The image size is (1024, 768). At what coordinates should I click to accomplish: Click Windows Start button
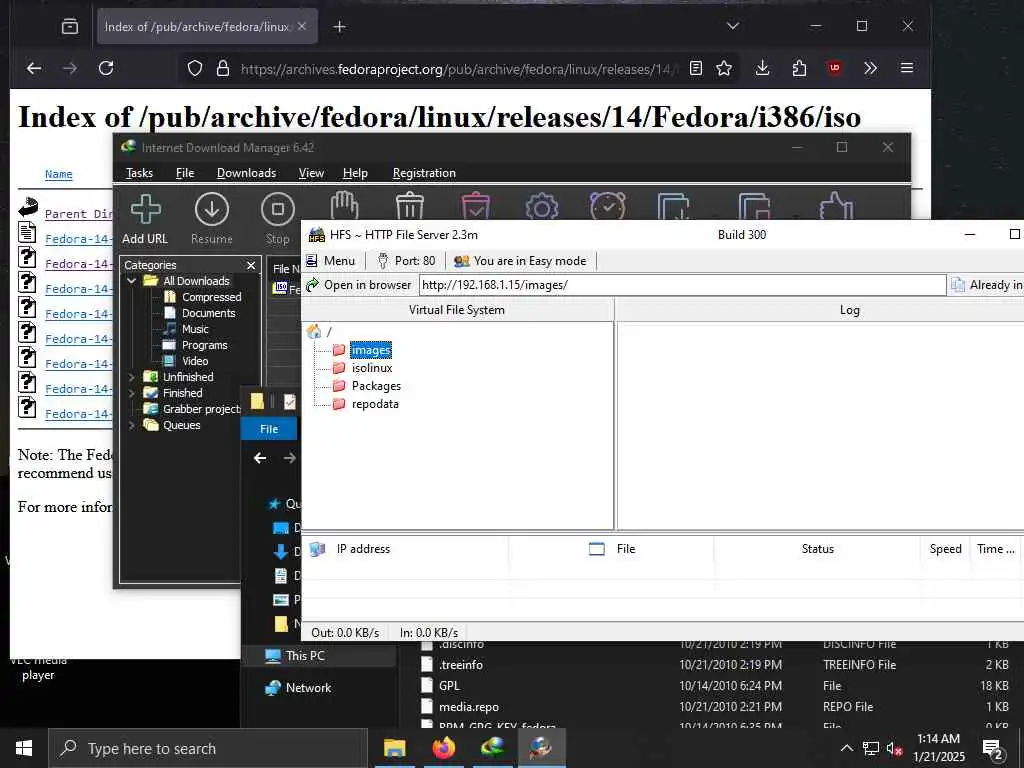pyautogui.click(x=24, y=748)
